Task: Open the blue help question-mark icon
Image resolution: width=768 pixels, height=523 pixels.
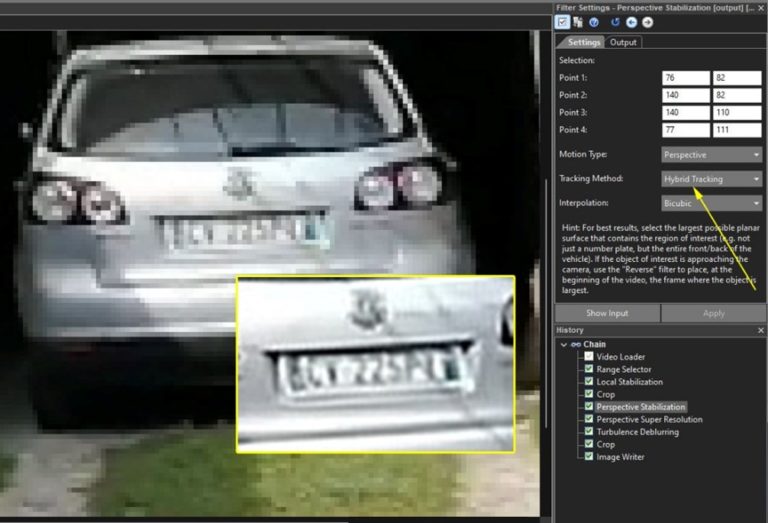Action: pyautogui.click(x=594, y=22)
